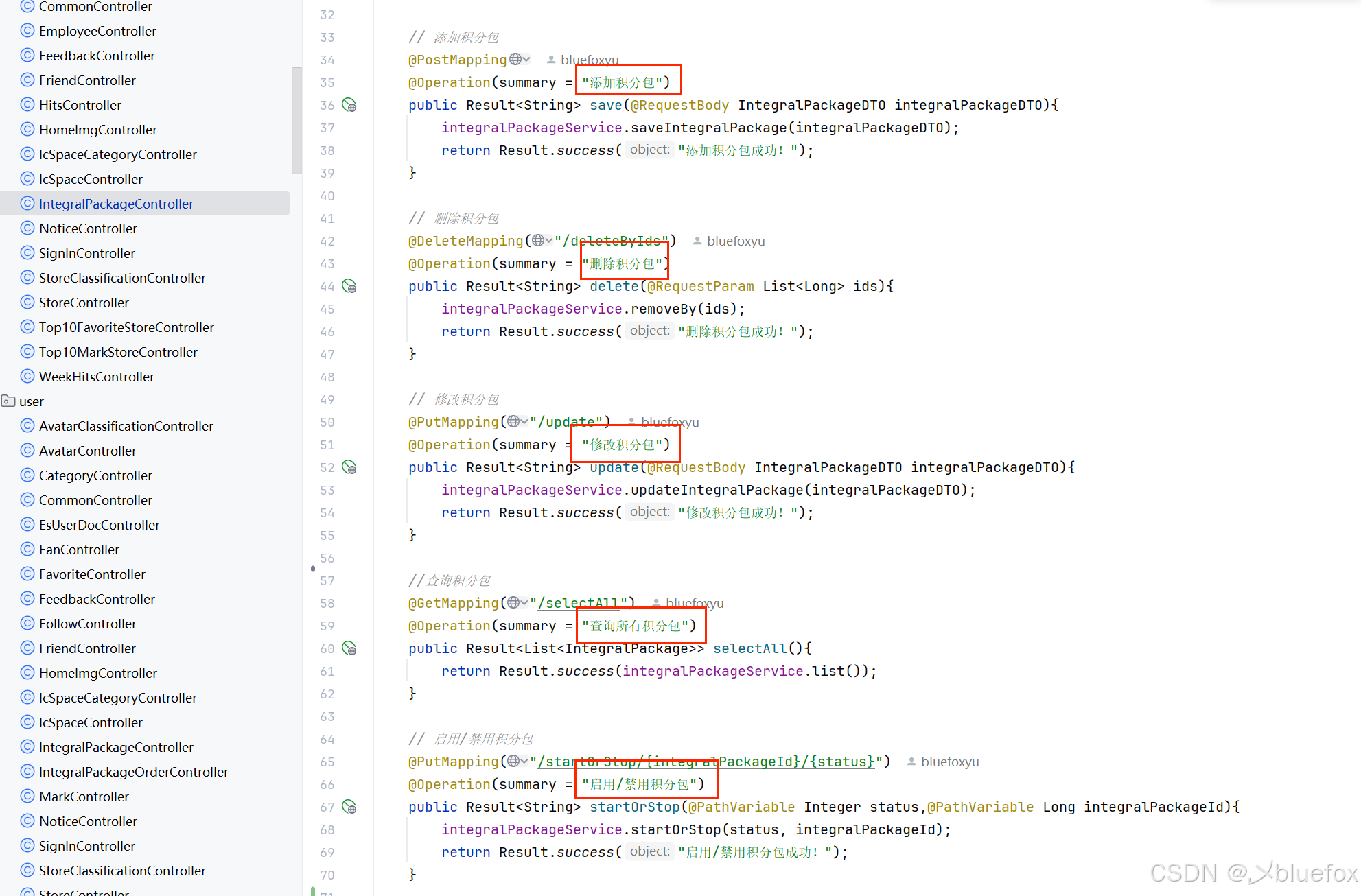Screen dimensions: 1361x896
Task: Click the project tree vertical scrollbar
Action: tap(296, 120)
